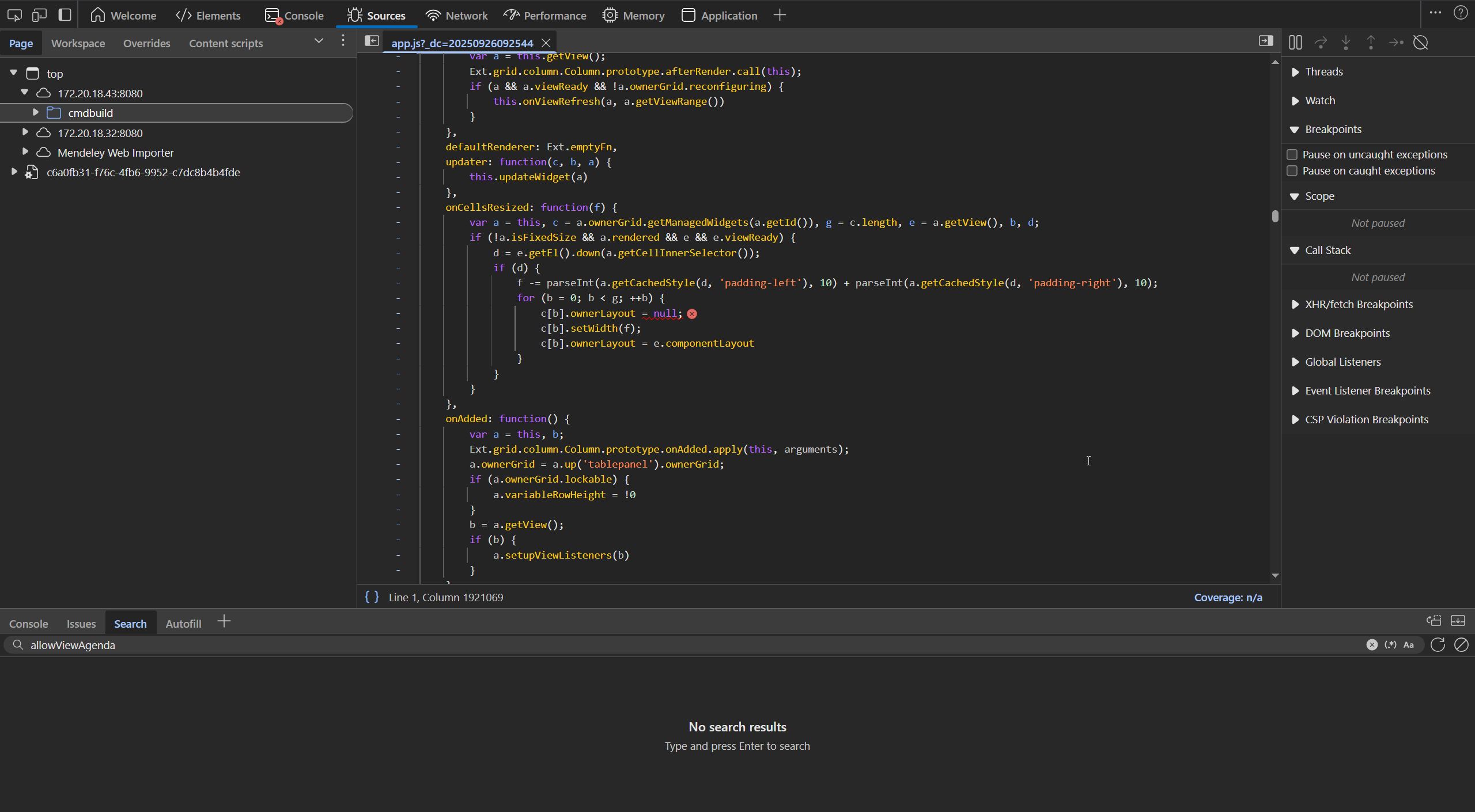1475x812 pixels.
Task: Toggle the match case Aa button
Action: click(x=1408, y=644)
